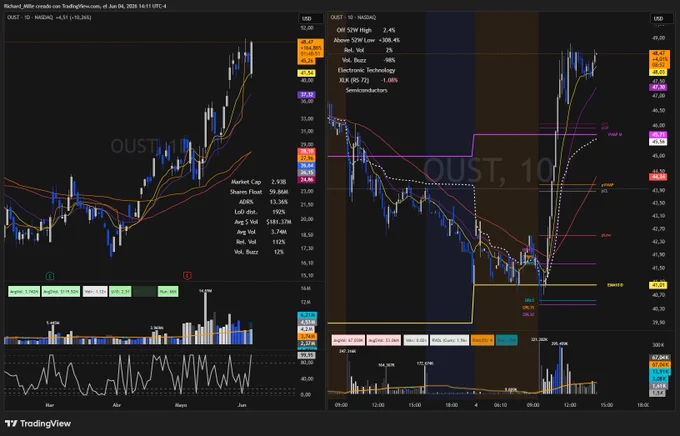This screenshot has width=680, height=436.
Task: Click the 14.69M volume peak label
Action: point(205,290)
